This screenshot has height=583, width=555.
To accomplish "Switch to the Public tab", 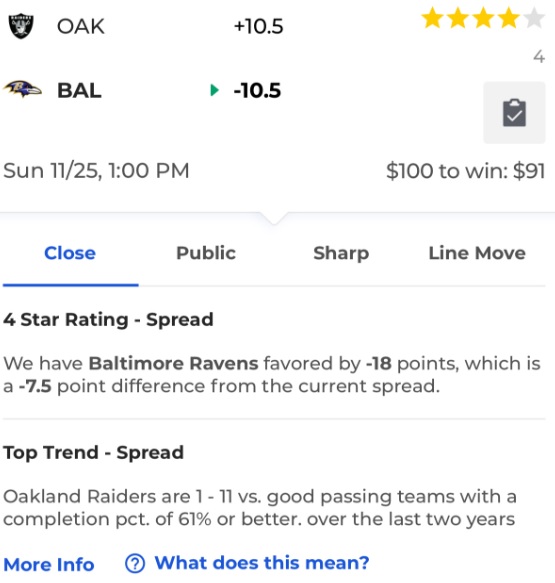I will [206, 253].
